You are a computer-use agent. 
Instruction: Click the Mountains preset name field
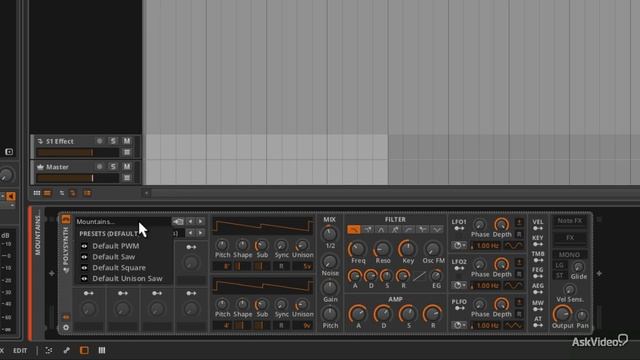(122, 222)
